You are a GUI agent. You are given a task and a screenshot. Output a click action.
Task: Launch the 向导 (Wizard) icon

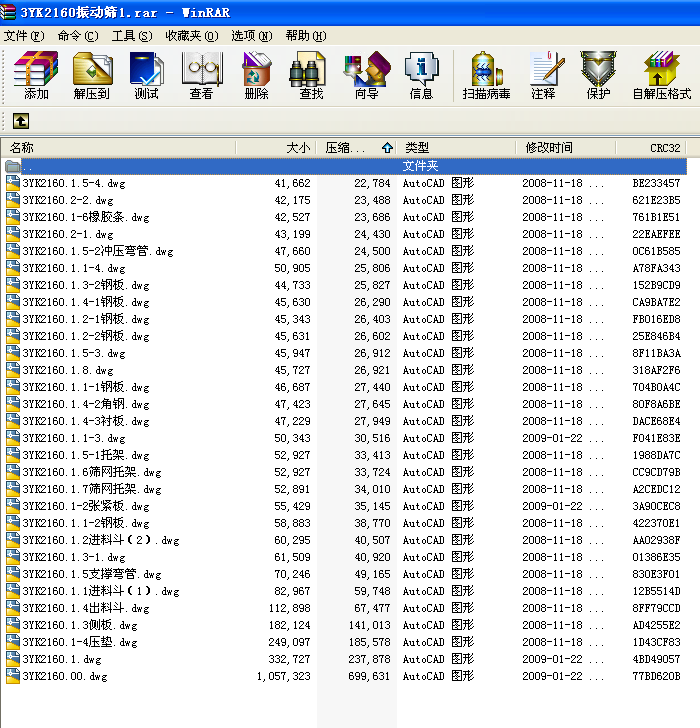click(367, 76)
